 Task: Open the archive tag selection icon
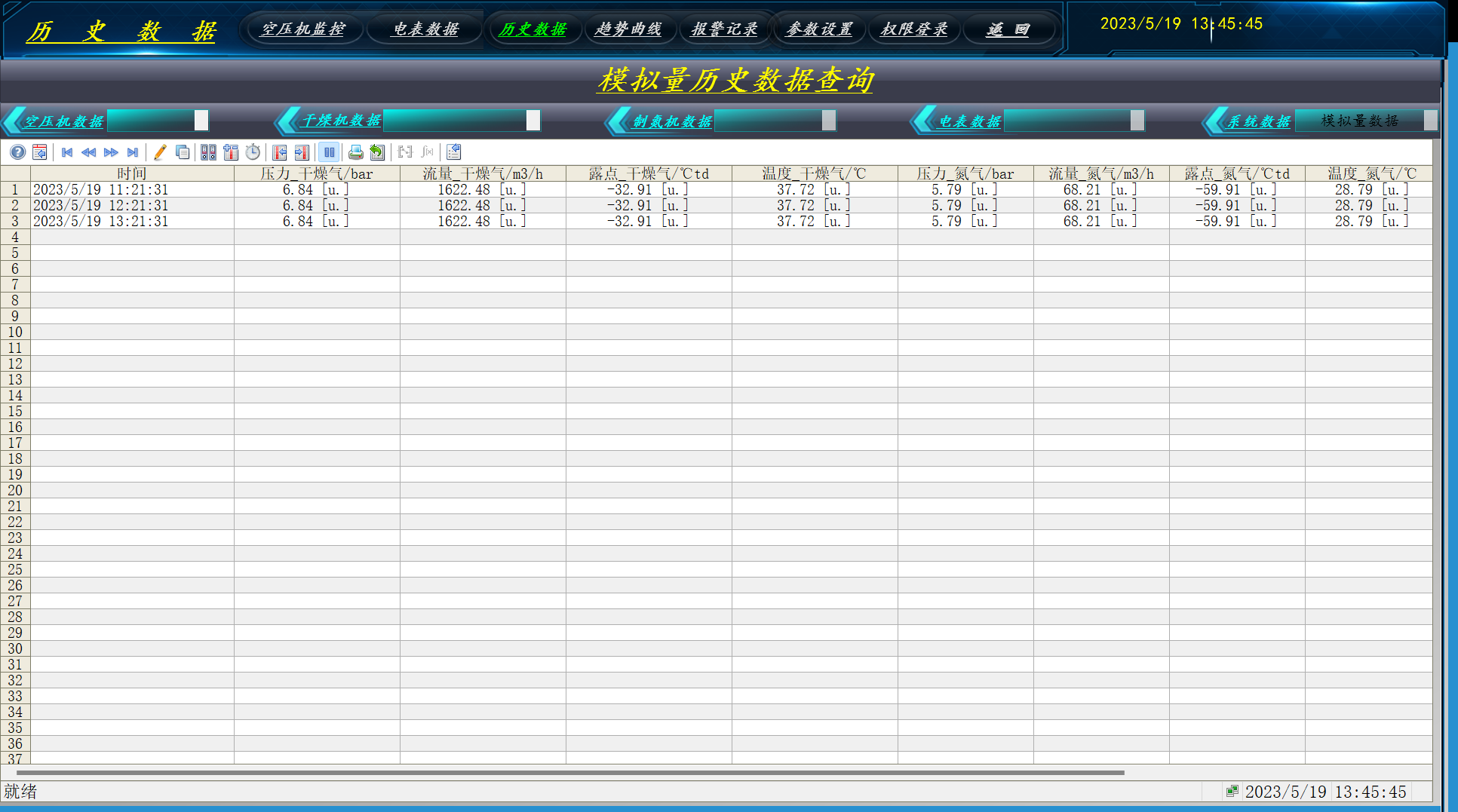(x=208, y=152)
